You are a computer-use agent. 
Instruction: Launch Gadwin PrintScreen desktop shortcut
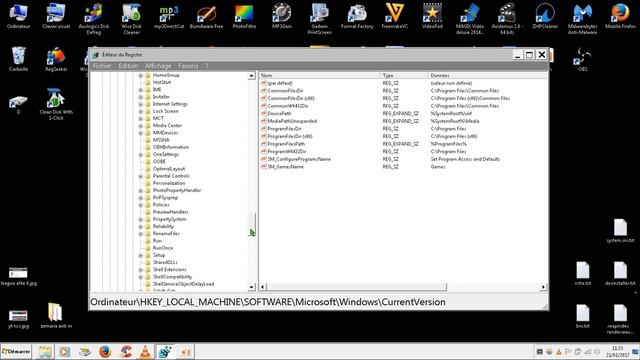[x=319, y=18]
